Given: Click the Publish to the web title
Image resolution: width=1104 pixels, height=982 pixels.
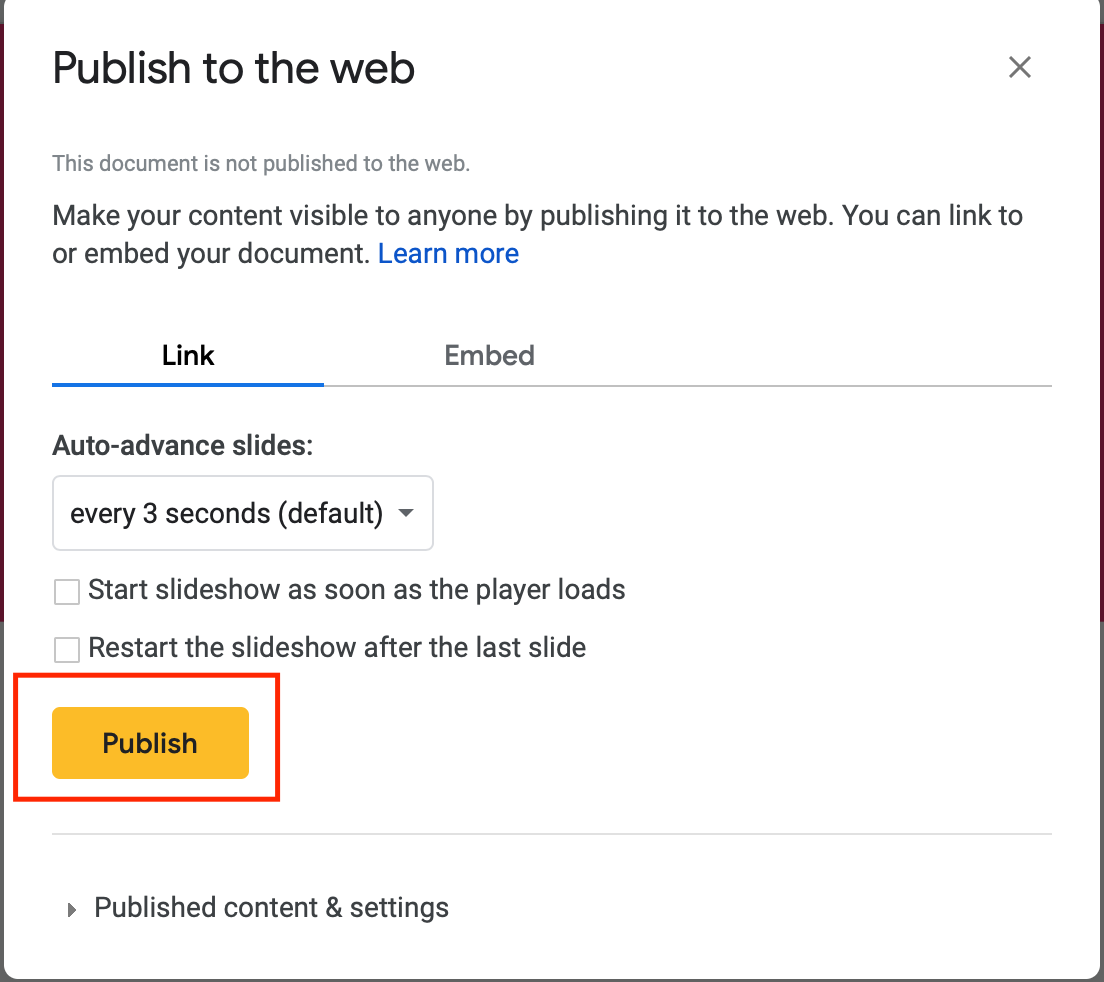Looking at the screenshot, I should [234, 68].
